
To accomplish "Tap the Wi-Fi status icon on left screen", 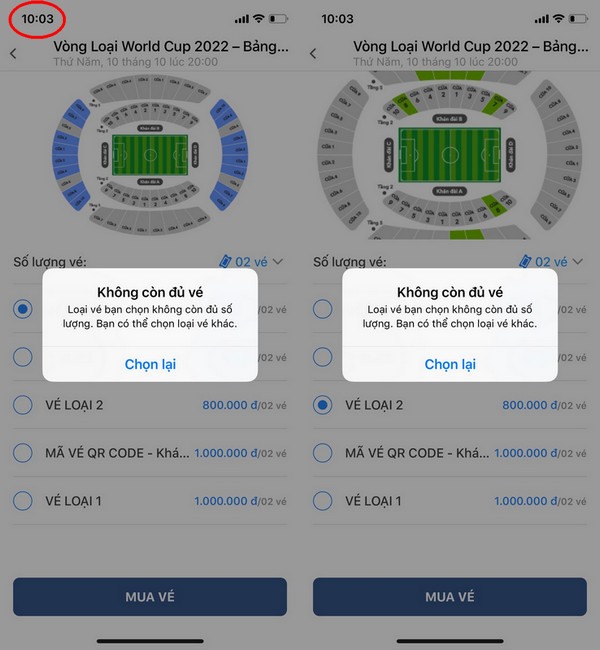I will (x=259, y=19).
